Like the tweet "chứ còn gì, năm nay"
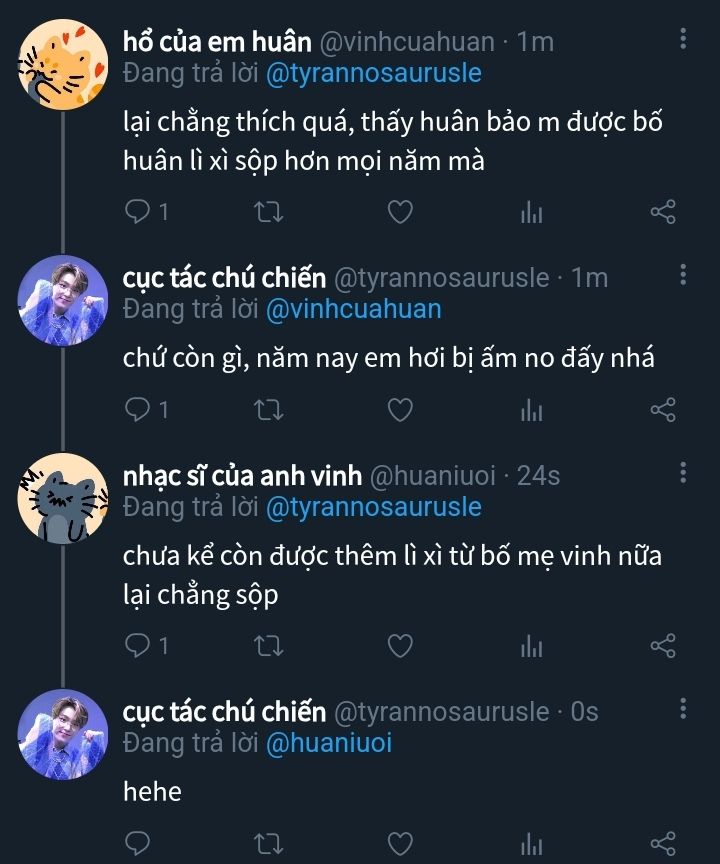Screen dimensions: 720x864 [400, 410]
